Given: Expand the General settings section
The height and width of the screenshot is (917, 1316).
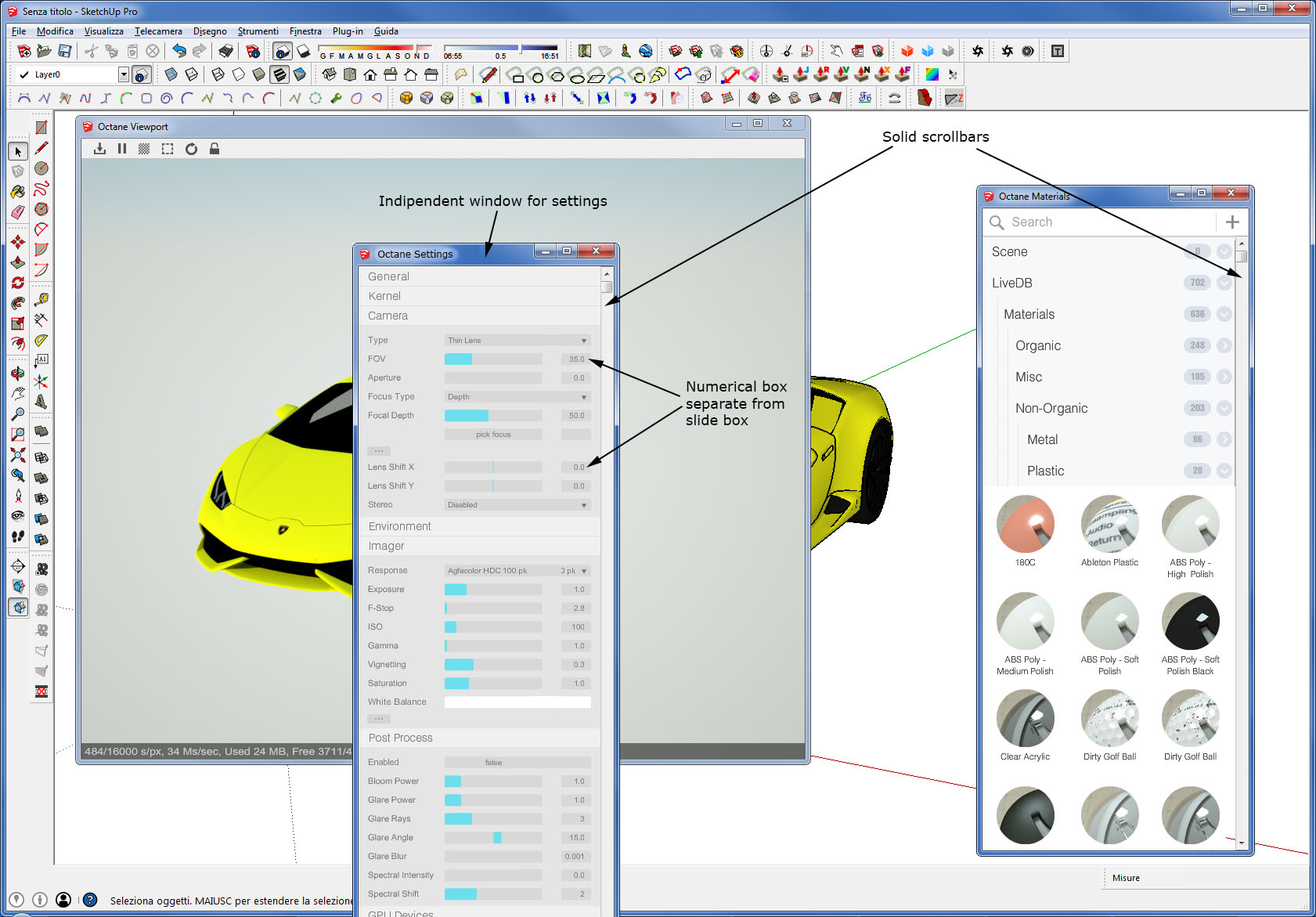Looking at the screenshot, I should pyautogui.click(x=479, y=276).
